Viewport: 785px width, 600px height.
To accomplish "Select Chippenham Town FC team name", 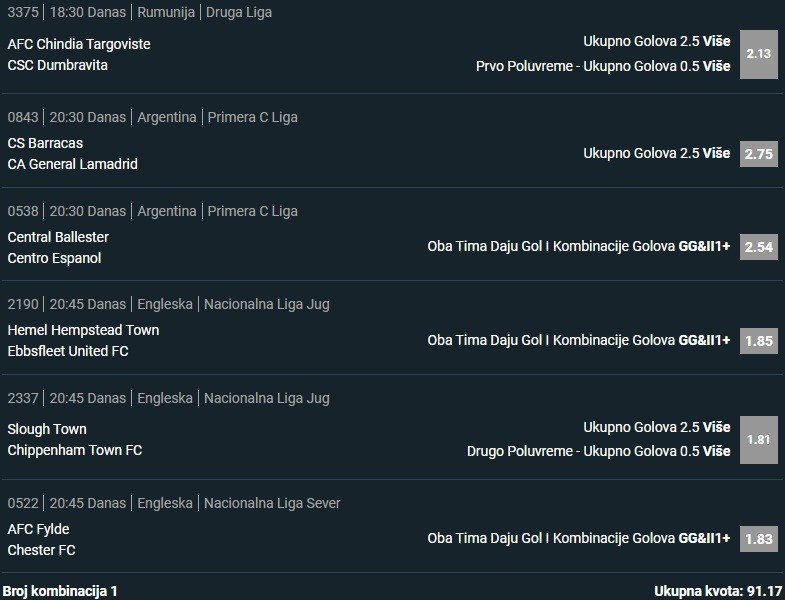I will (75, 450).
